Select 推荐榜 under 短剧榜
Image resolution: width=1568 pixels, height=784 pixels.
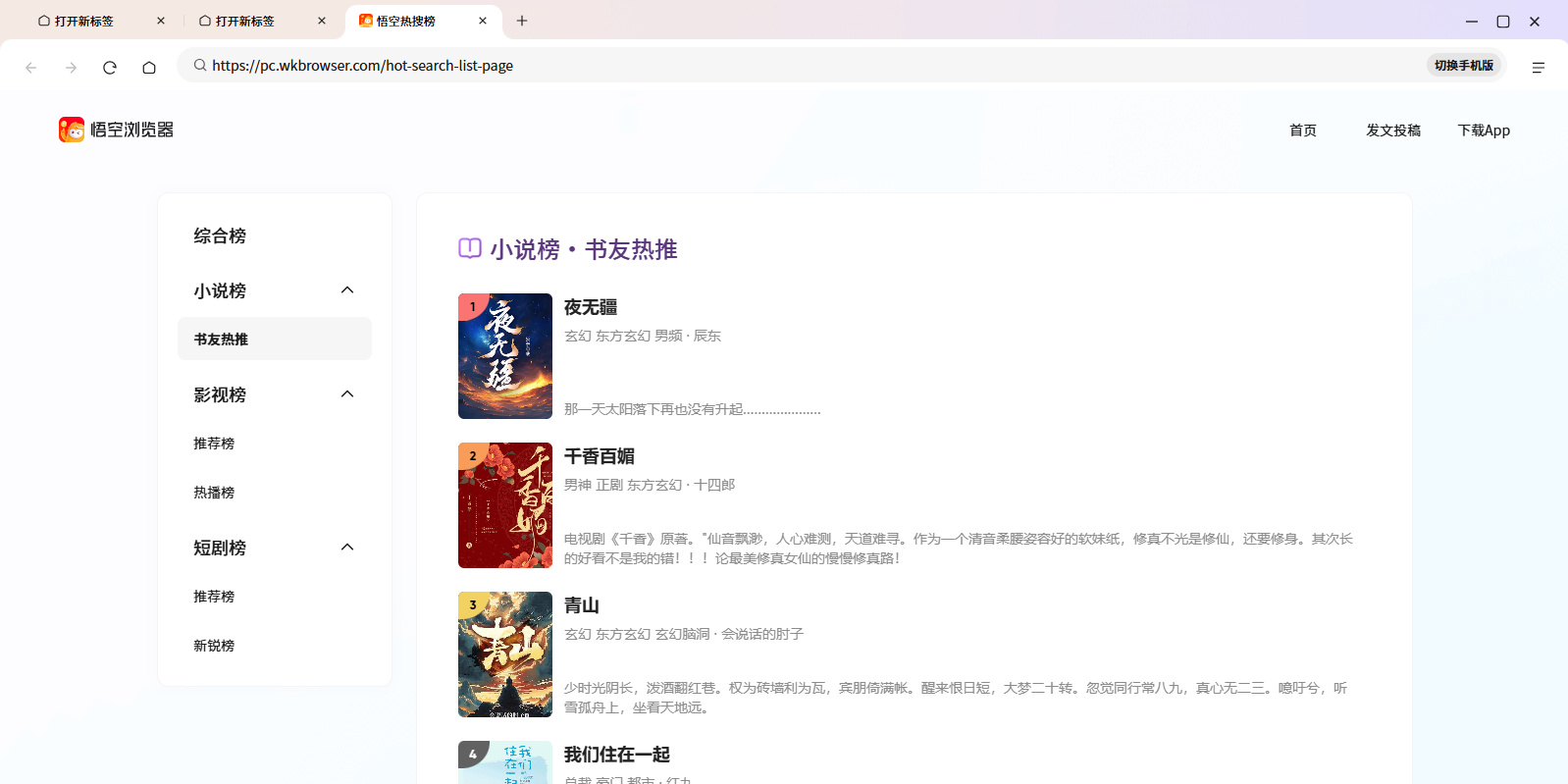[x=214, y=597]
